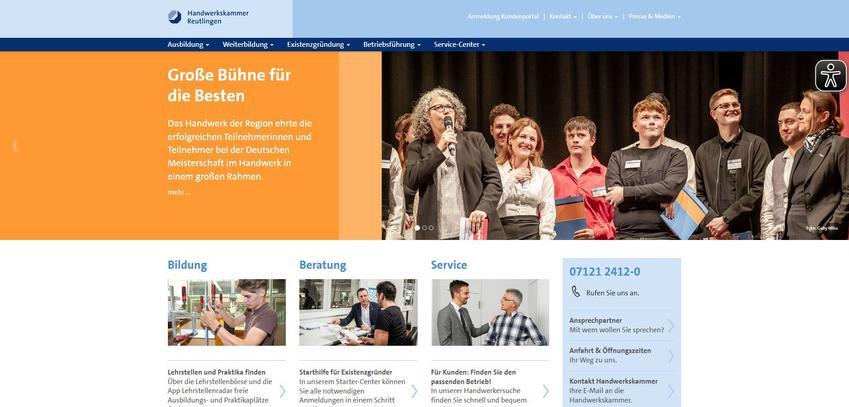The image size is (849, 407).
Task: Open the accessibility options icon
Action: [x=830, y=76]
